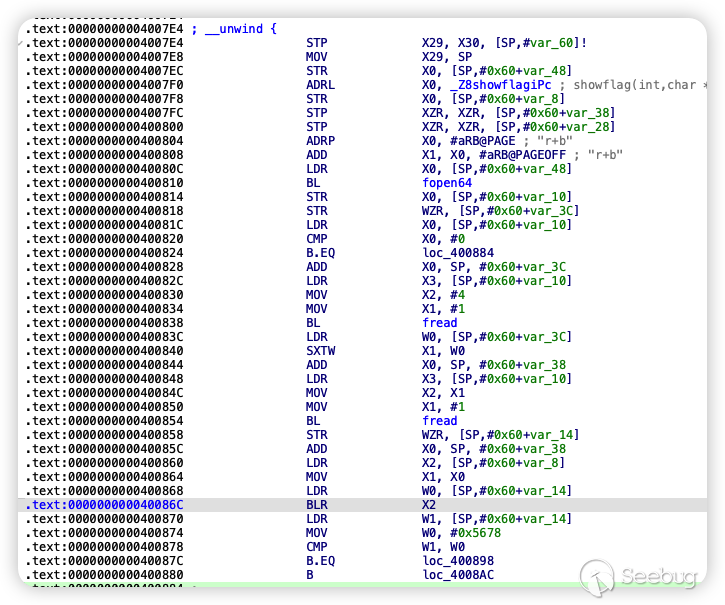Click the Seebug logo icon watermark
Viewport: 725px width, 605px height.
597,576
